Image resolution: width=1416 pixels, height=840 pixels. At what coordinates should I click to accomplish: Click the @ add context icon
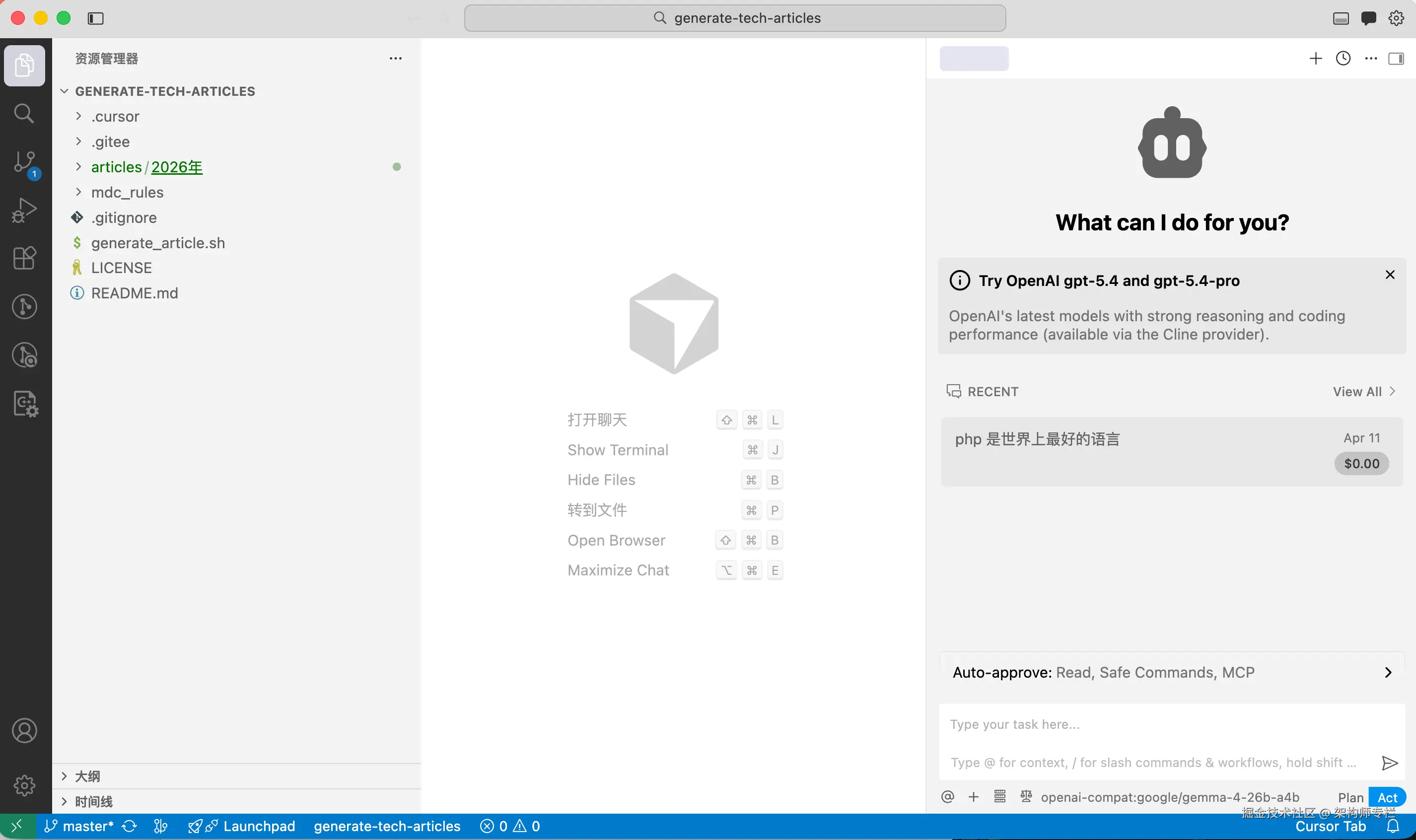coord(947,797)
